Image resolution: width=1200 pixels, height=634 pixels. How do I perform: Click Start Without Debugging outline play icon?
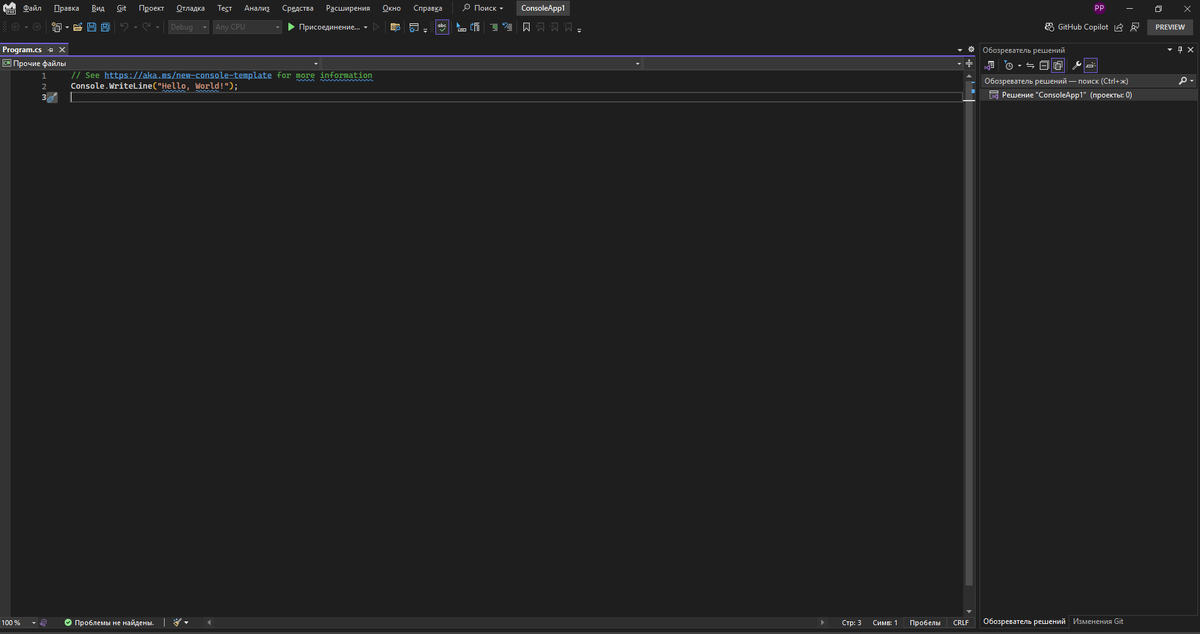(x=376, y=27)
